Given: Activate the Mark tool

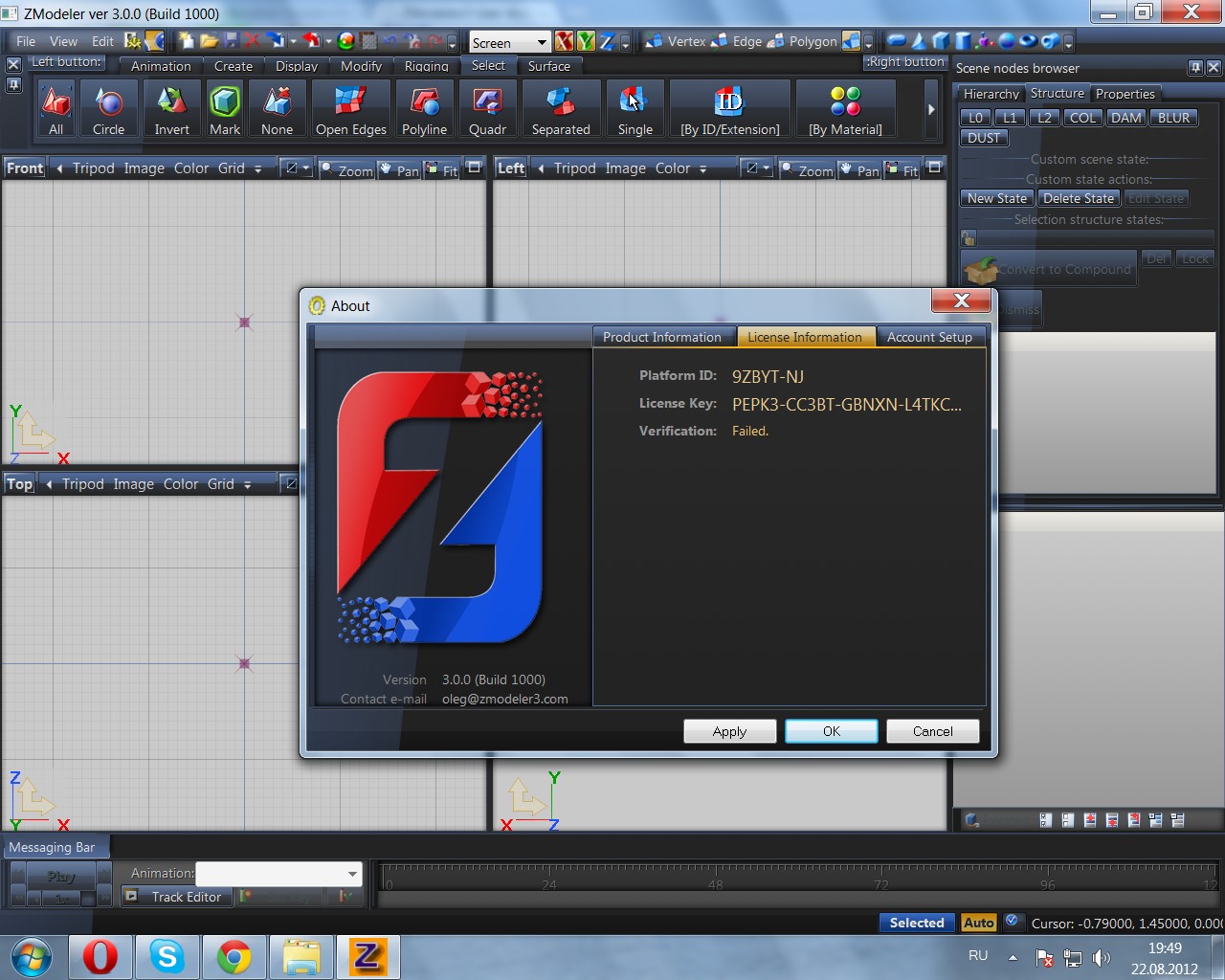Looking at the screenshot, I should 225,109.
